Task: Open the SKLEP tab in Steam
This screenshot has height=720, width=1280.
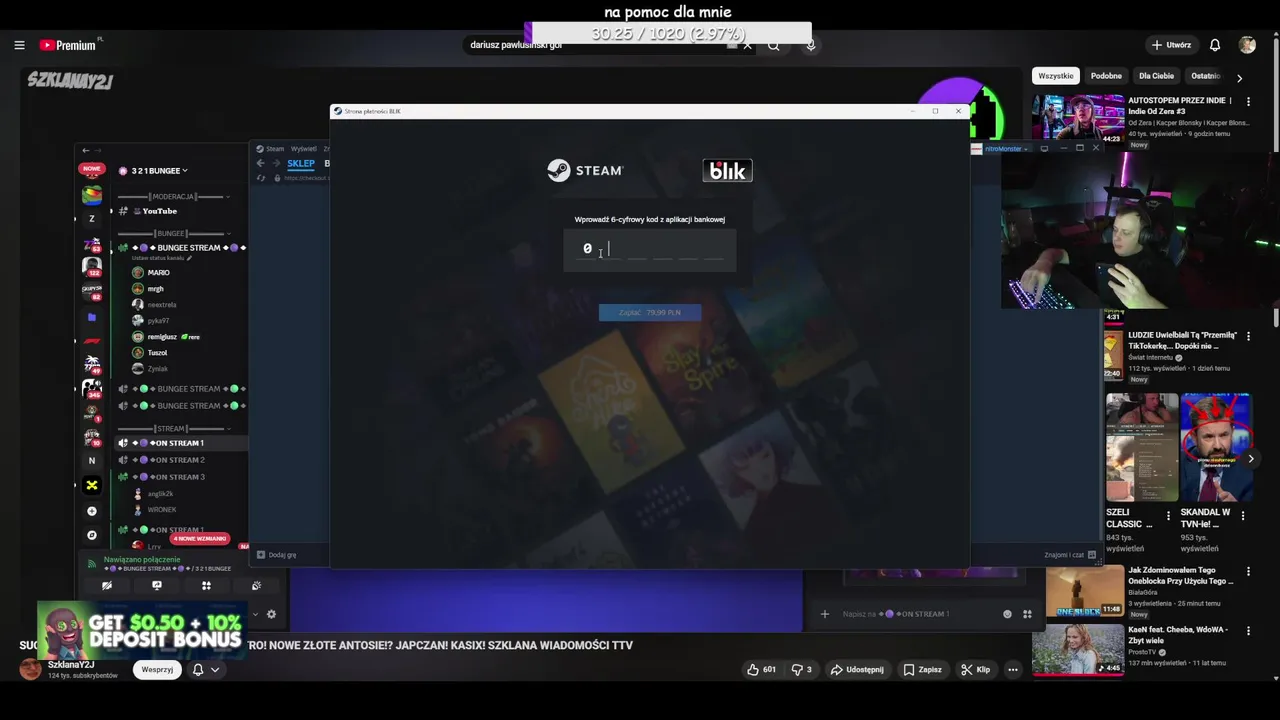Action: pyautogui.click(x=301, y=163)
